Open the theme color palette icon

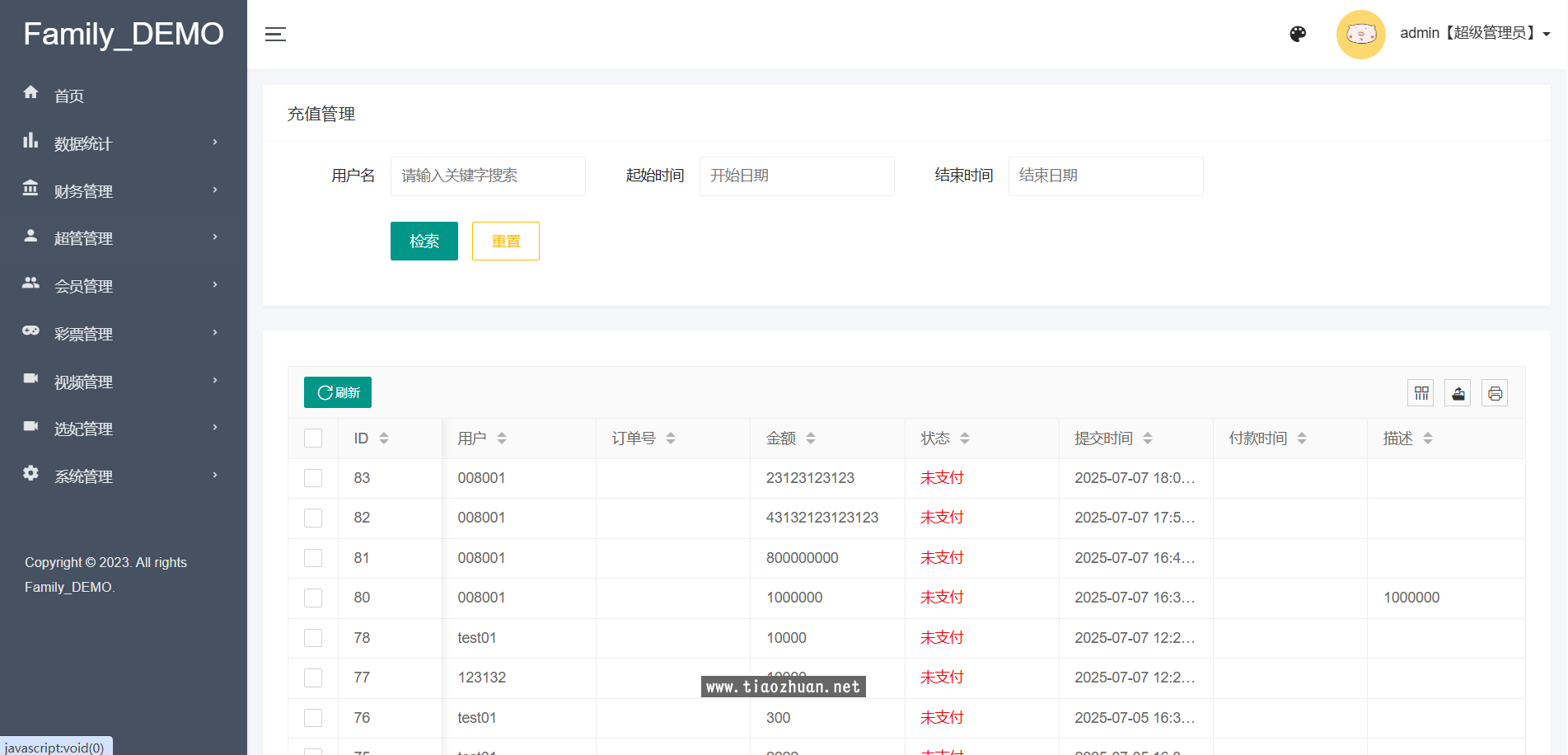[1298, 34]
